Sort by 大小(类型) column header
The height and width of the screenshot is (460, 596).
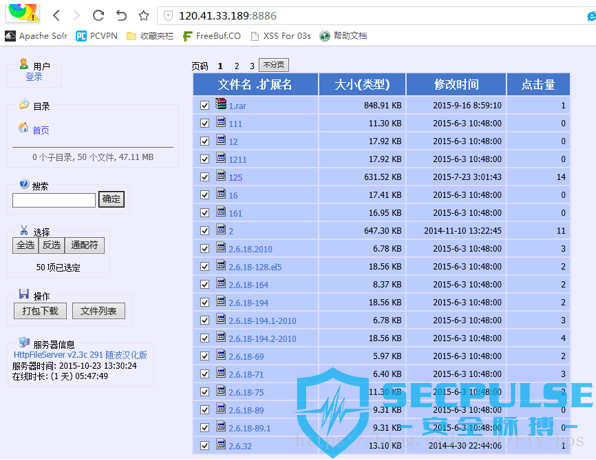coord(362,84)
